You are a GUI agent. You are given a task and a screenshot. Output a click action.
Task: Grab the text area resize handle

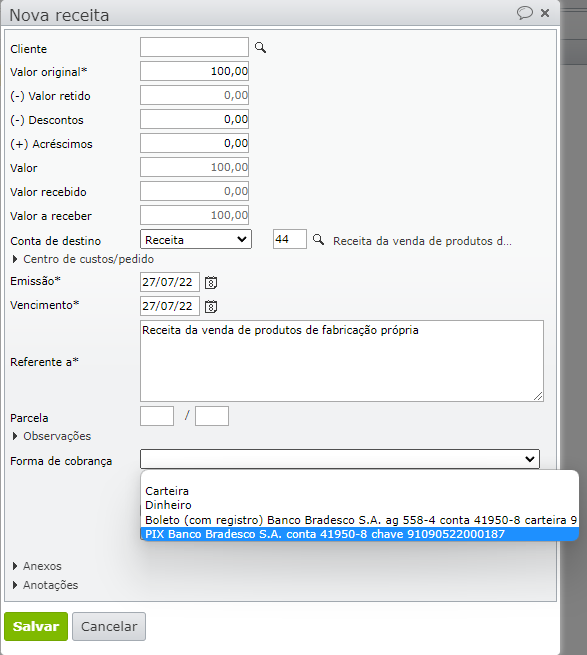(x=538, y=396)
